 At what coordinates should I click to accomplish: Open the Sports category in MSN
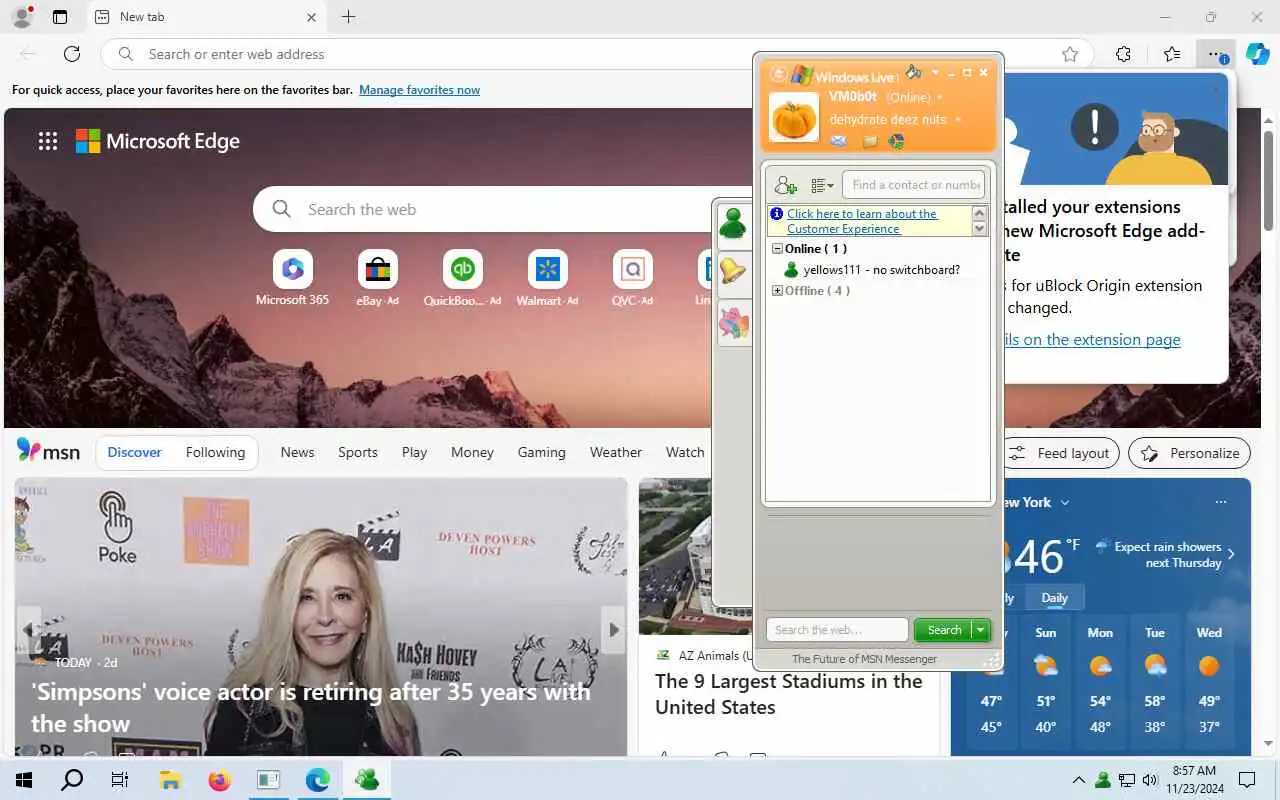point(357,452)
